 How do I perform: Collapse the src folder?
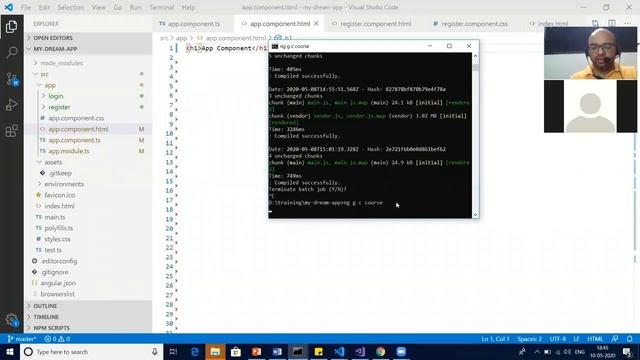coord(44,74)
